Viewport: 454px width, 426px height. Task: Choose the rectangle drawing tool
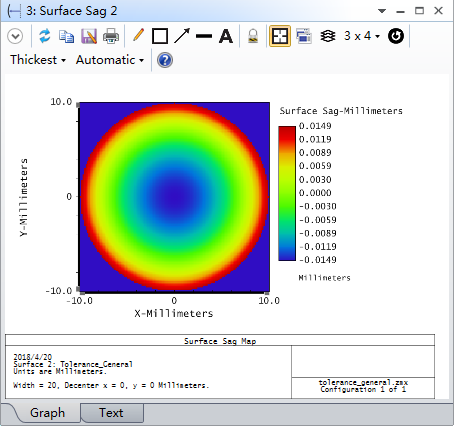point(160,36)
